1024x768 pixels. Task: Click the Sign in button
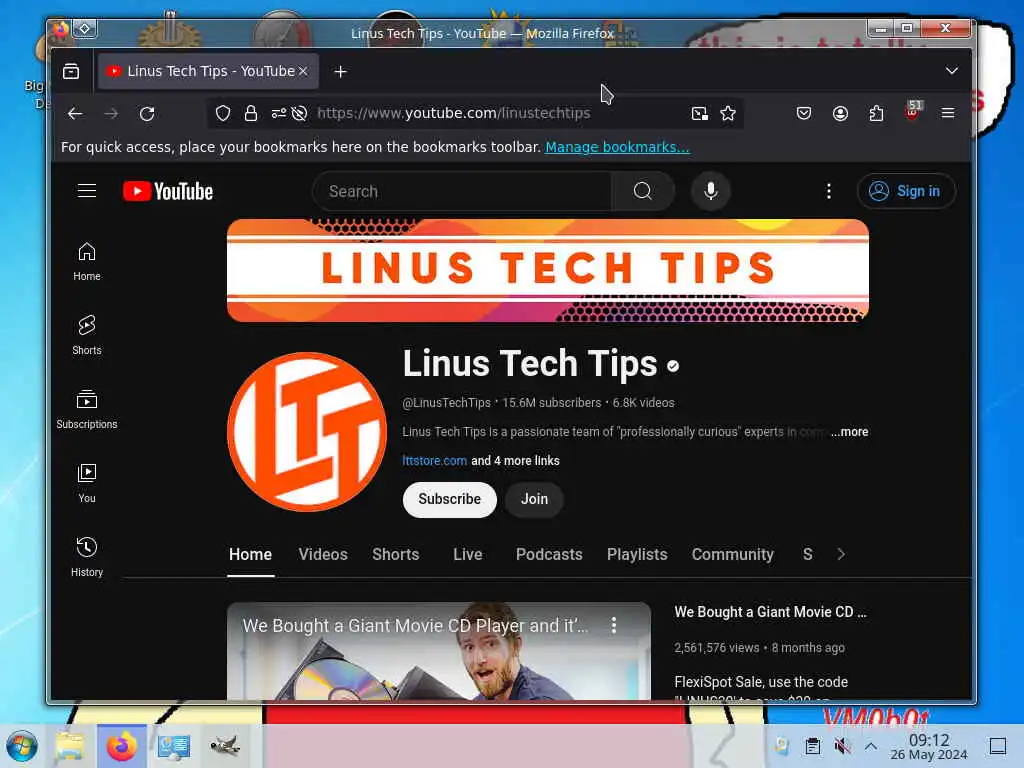906,191
